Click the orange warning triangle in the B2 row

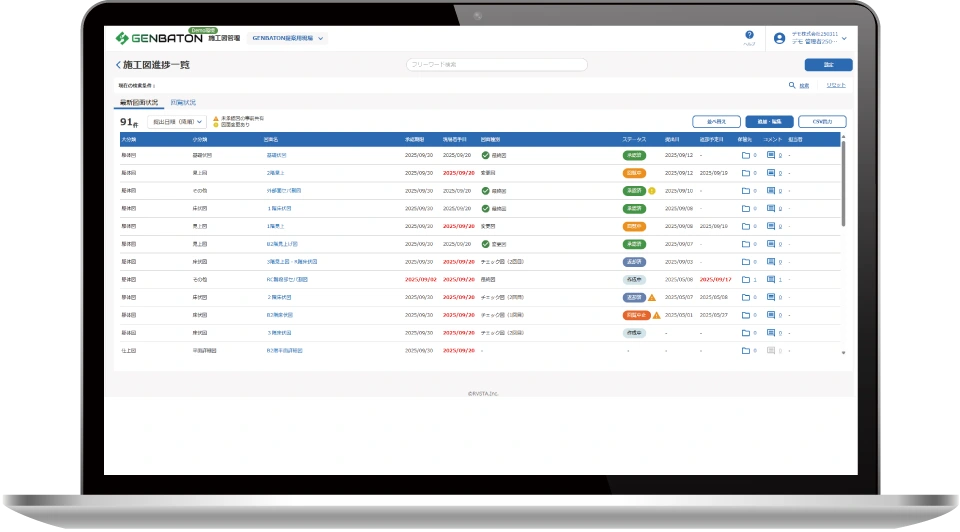656,315
